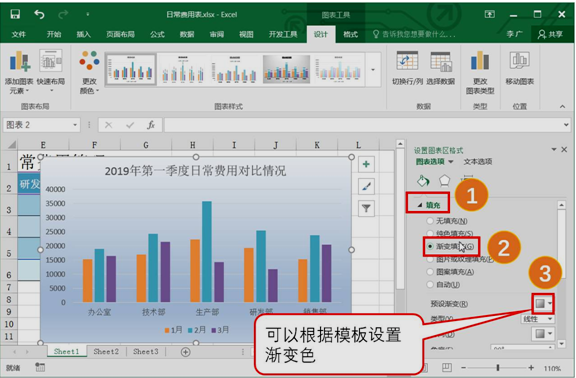
Task: Collapse the ribbon with the chevron
Action: pos(562,107)
